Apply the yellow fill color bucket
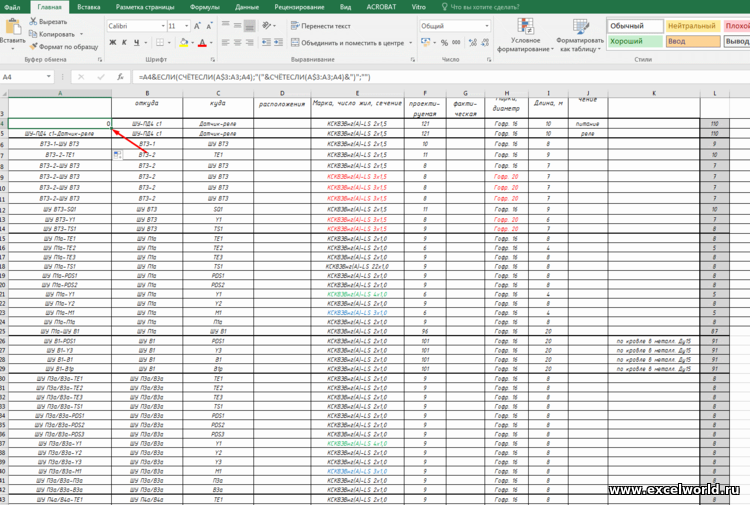750x505 pixels. click(184, 43)
